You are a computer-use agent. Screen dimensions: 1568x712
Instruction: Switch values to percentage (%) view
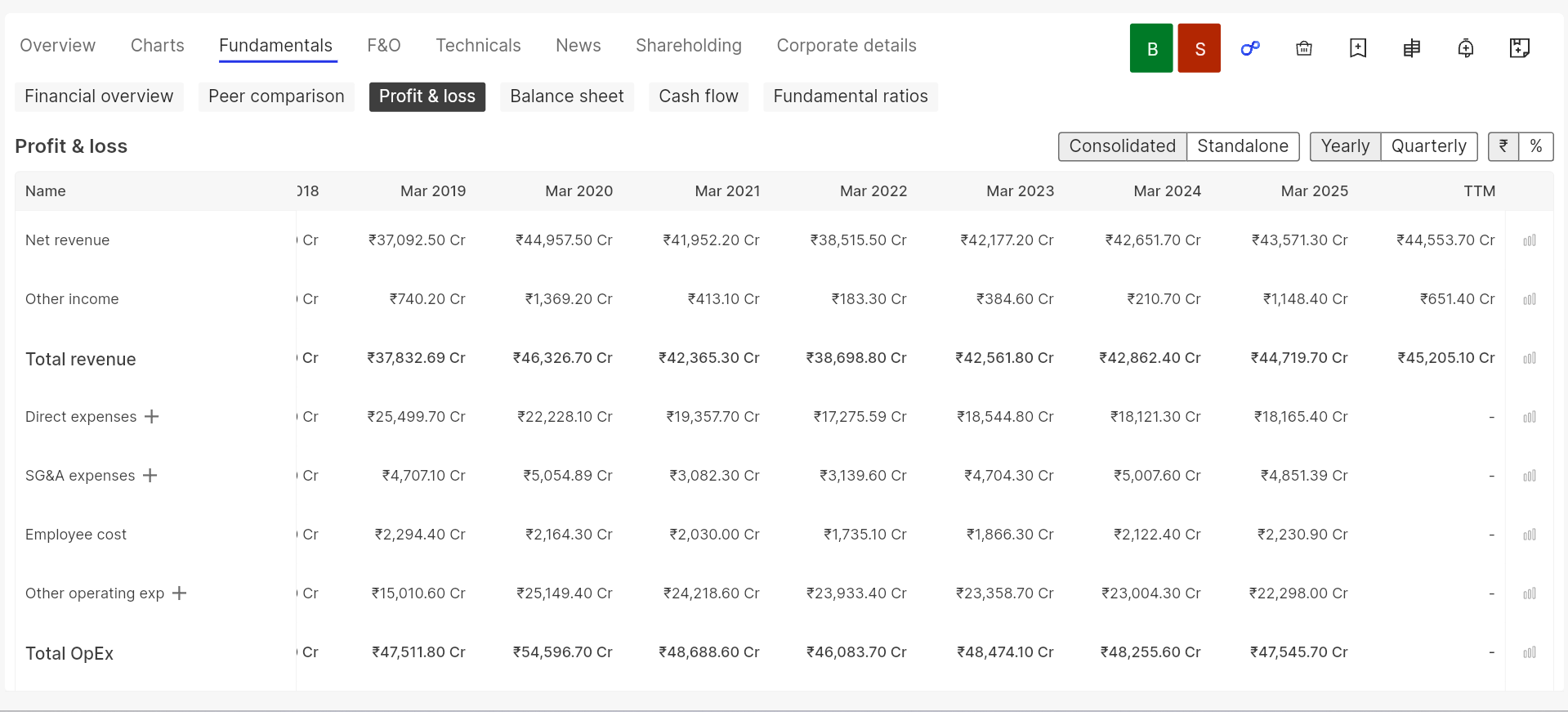(1536, 146)
